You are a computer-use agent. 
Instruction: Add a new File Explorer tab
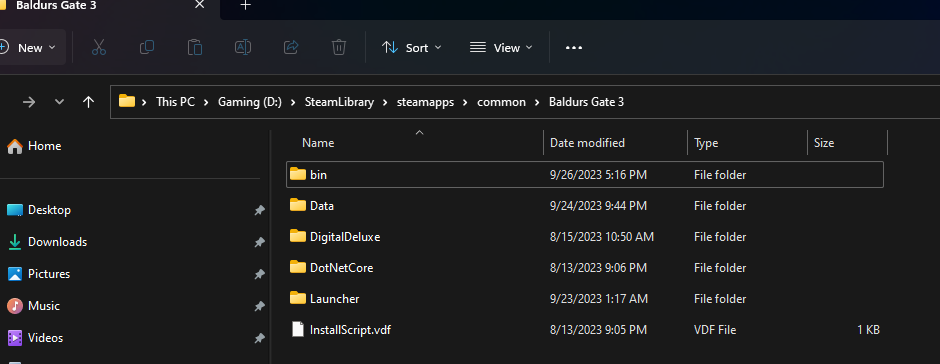(245, 5)
